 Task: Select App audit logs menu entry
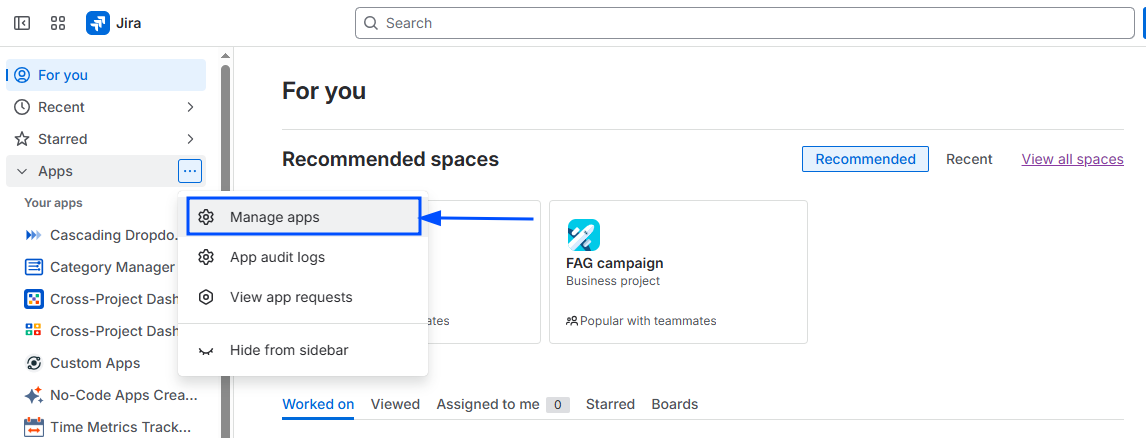[277, 257]
